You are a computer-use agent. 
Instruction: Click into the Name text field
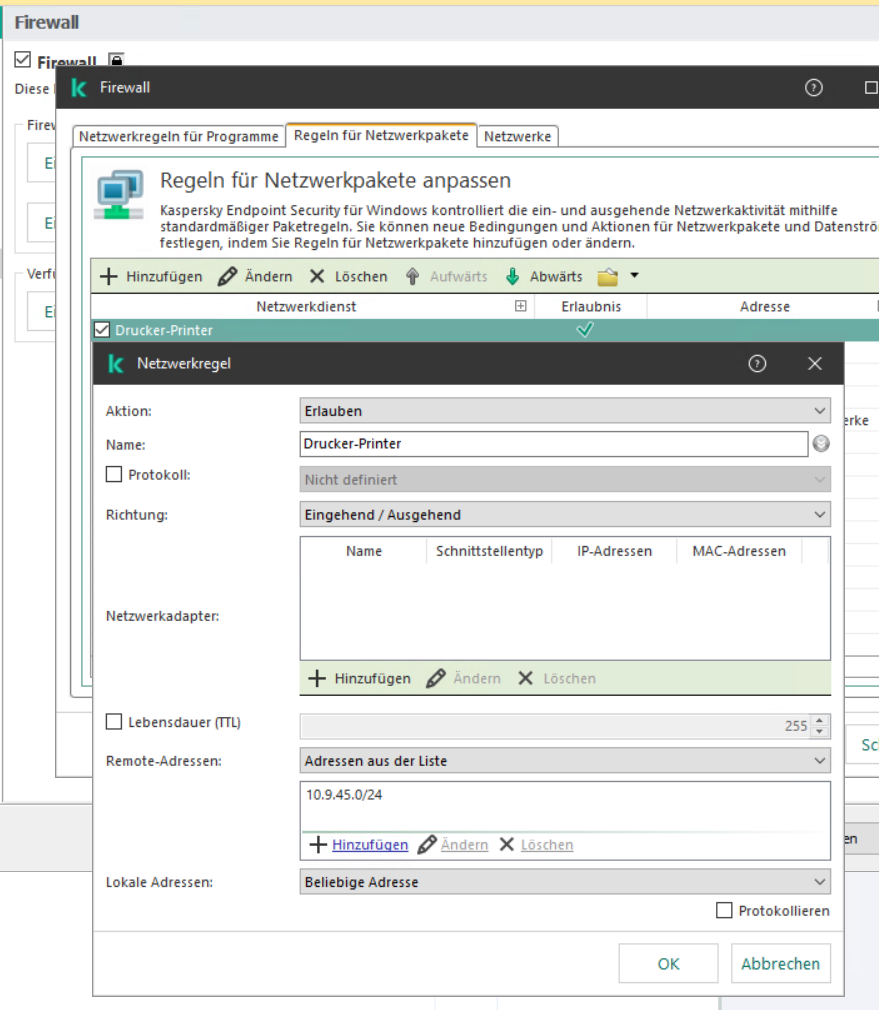tap(553, 444)
